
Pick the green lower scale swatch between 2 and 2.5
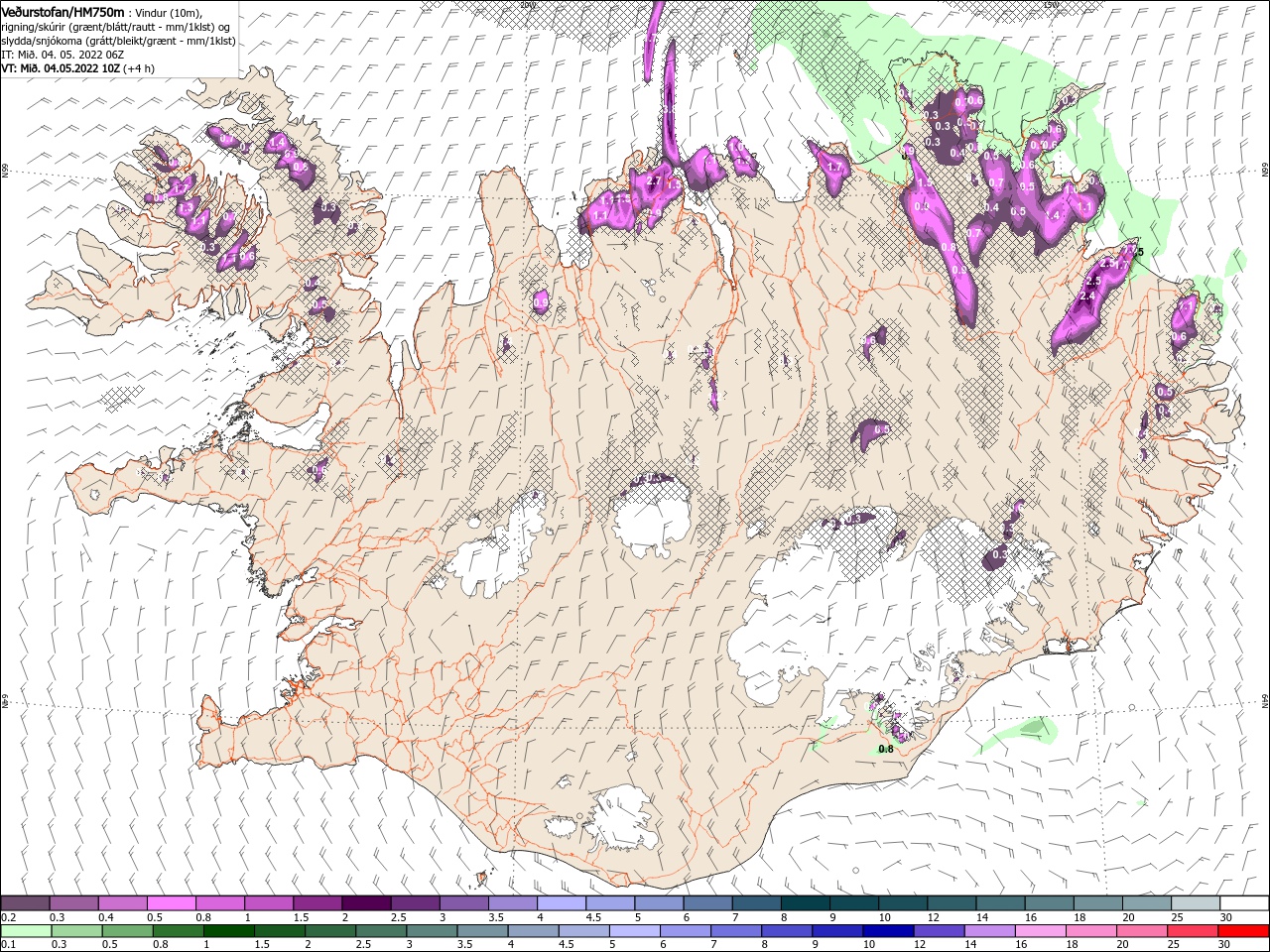(x=329, y=931)
